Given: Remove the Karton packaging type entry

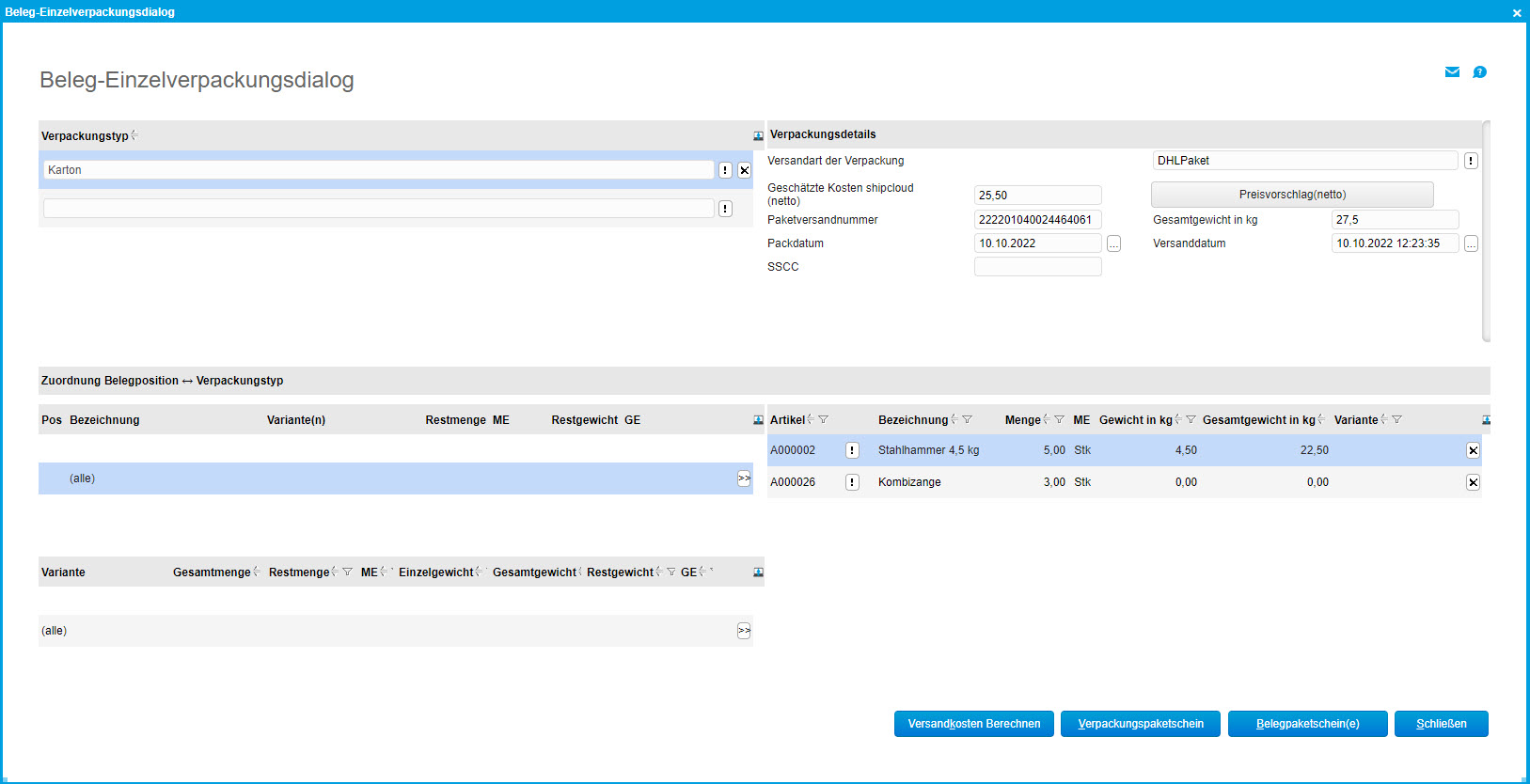Looking at the screenshot, I should point(744,170).
